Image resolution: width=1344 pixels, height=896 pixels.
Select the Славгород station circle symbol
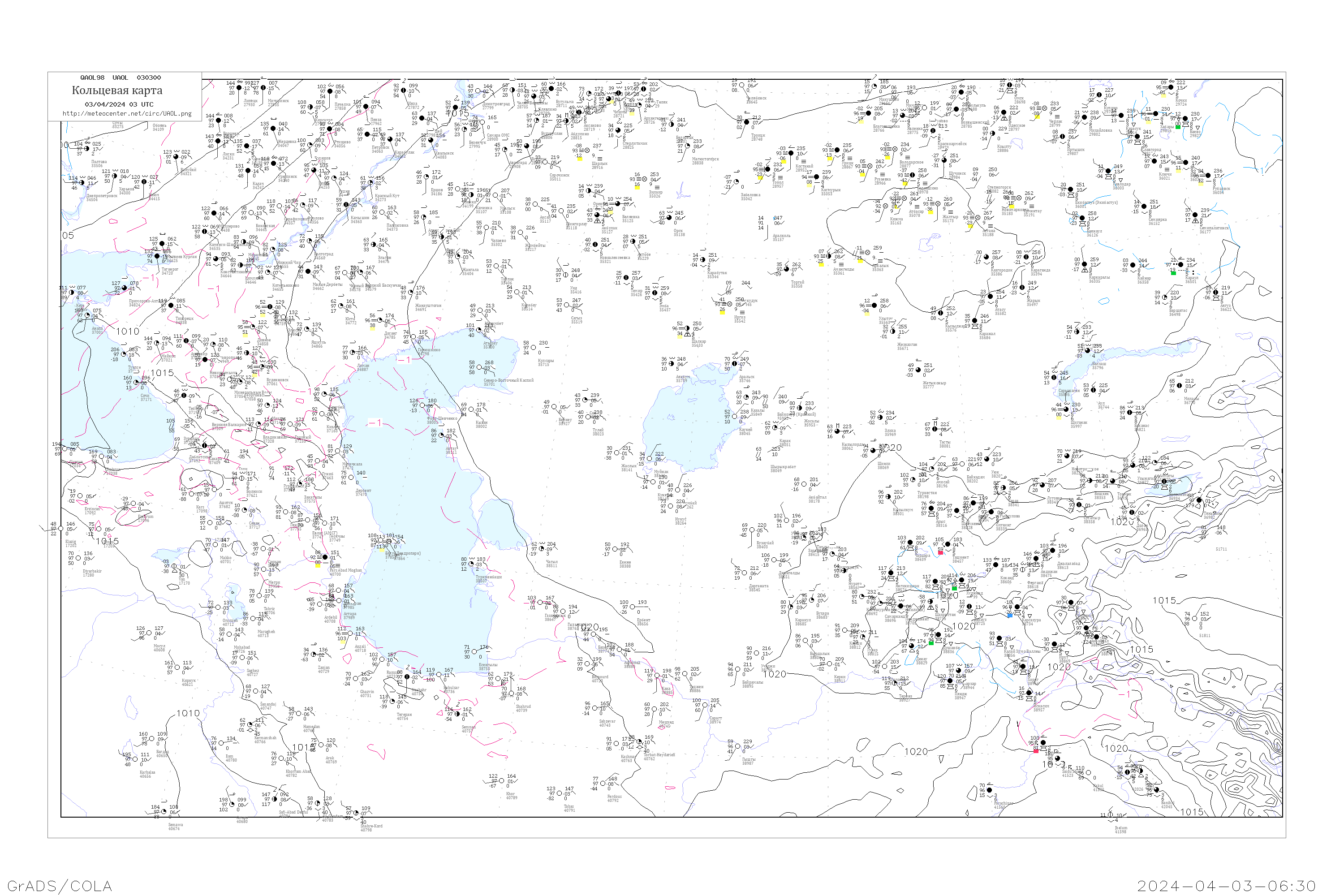point(1138,137)
